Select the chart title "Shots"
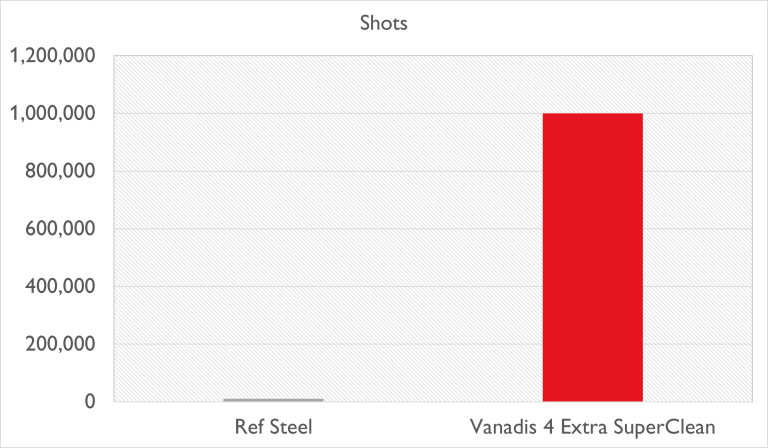Viewport: 768px width, 448px height. click(383, 24)
